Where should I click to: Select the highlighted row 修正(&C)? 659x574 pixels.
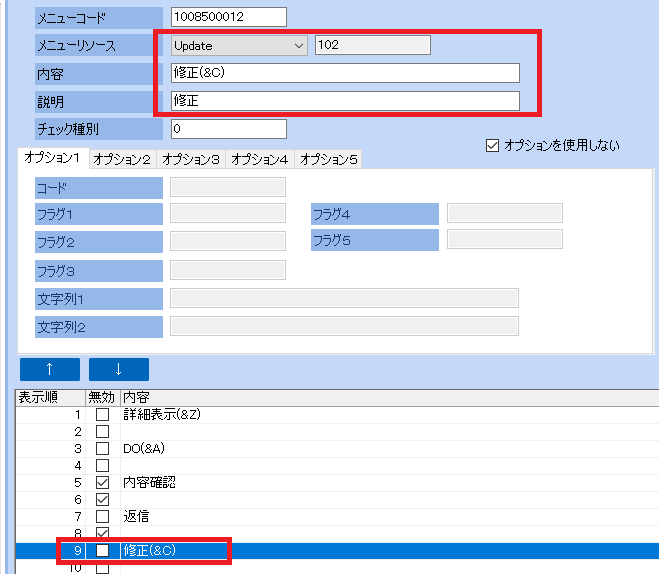click(337, 550)
